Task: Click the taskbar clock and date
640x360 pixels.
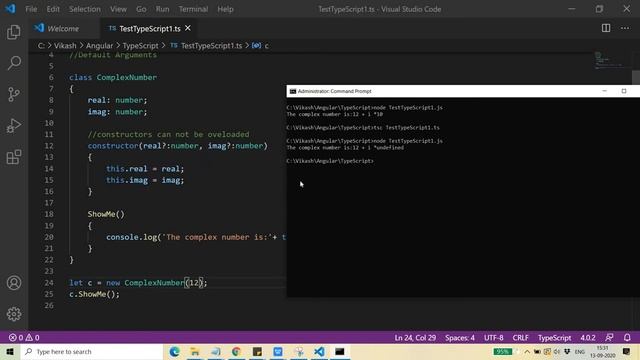Action: click(x=602, y=351)
